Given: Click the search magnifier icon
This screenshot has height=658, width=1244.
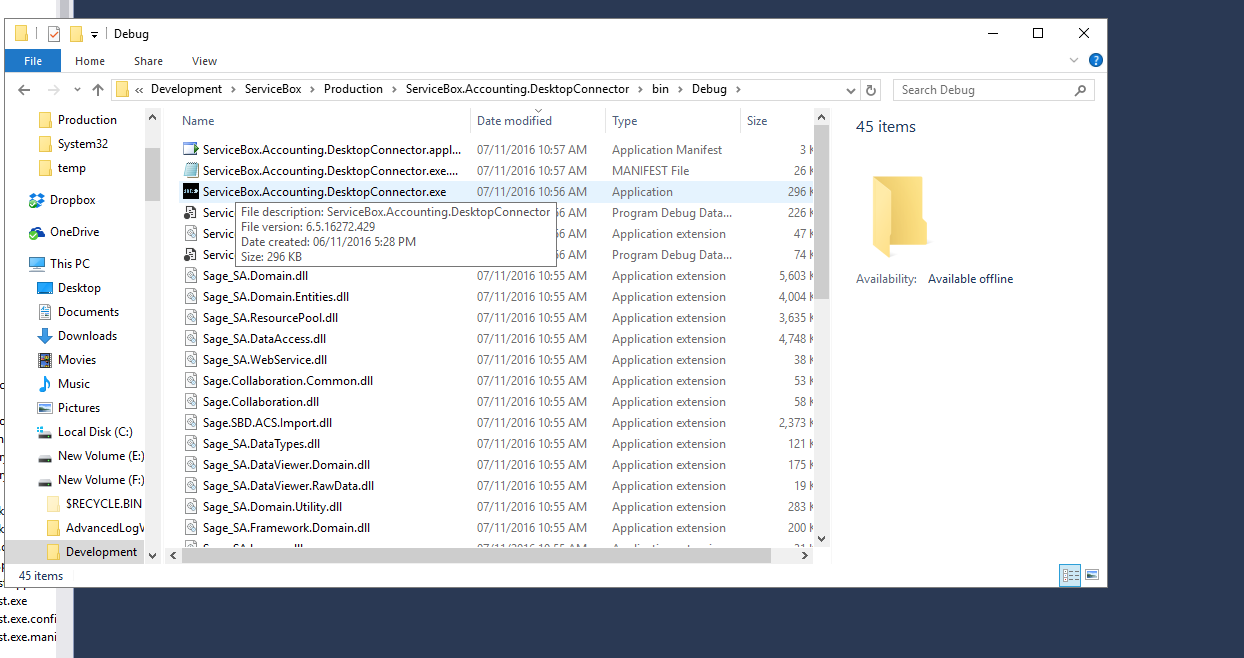Looking at the screenshot, I should [x=1081, y=90].
